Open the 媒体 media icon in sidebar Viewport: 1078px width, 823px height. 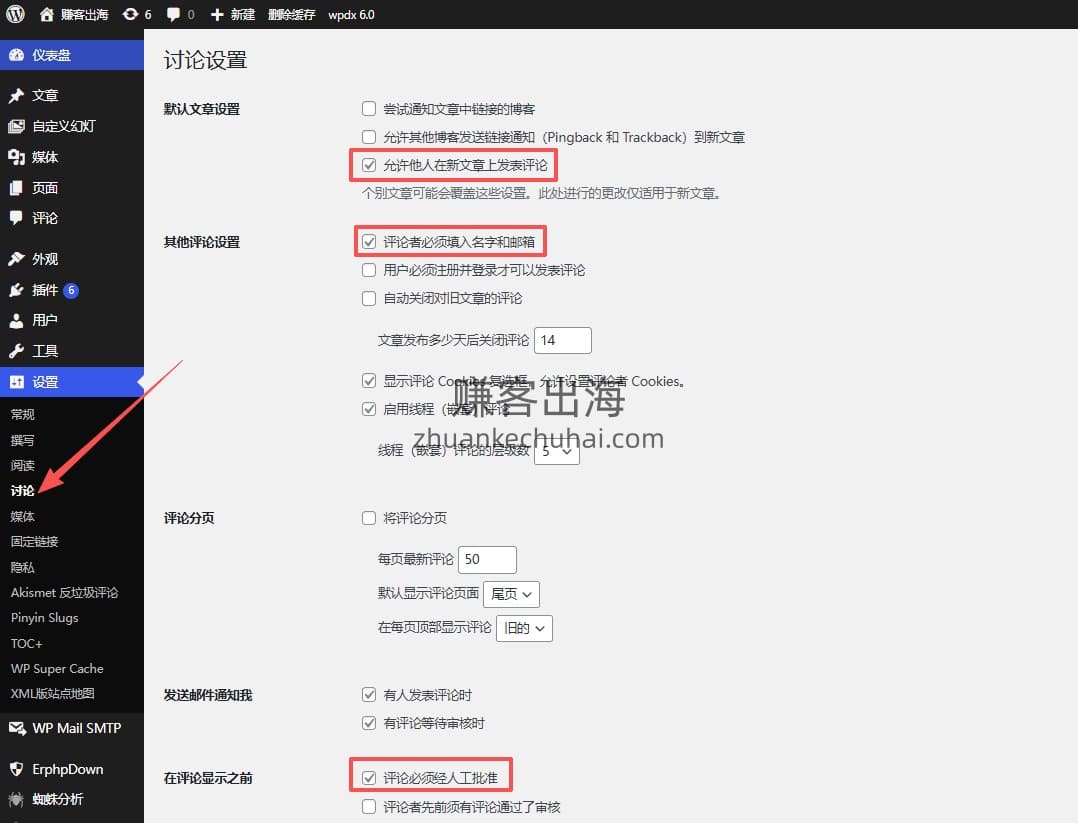pyautogui.click(x=16, y=157)
